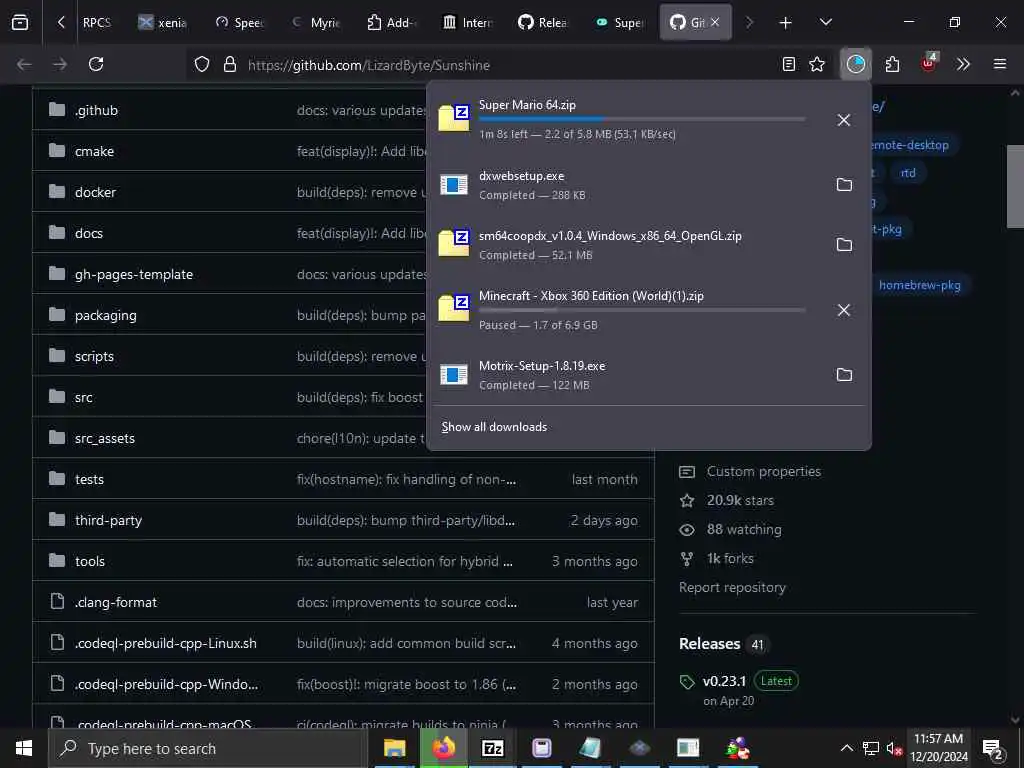Open the v0.23.1 latest release
The width and height of the screenshot is (1024, 768).
click(724, 681)
